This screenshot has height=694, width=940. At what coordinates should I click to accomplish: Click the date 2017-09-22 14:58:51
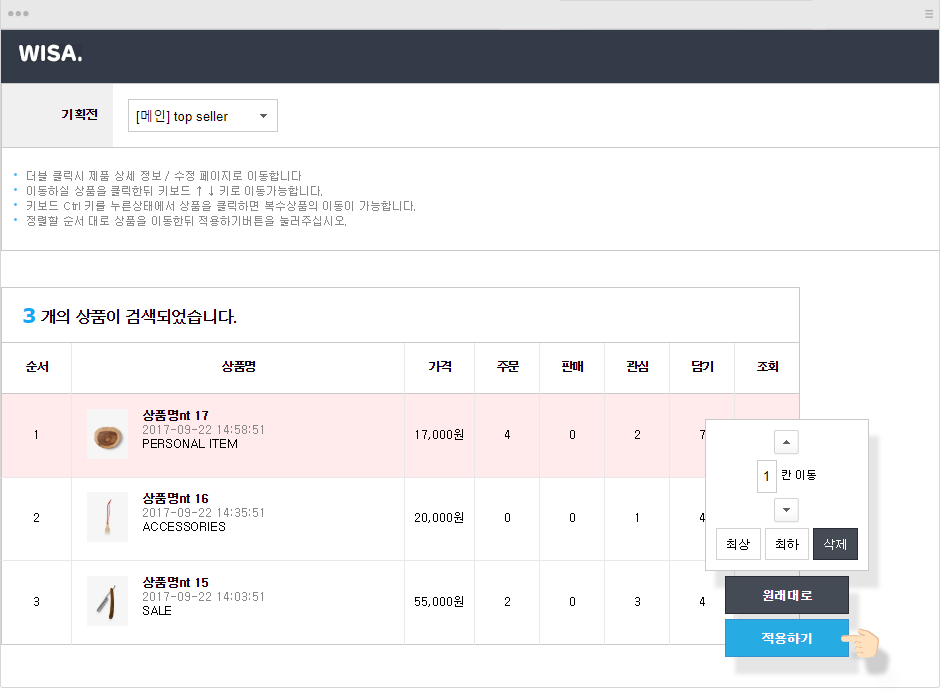click(x=203, y=430)
